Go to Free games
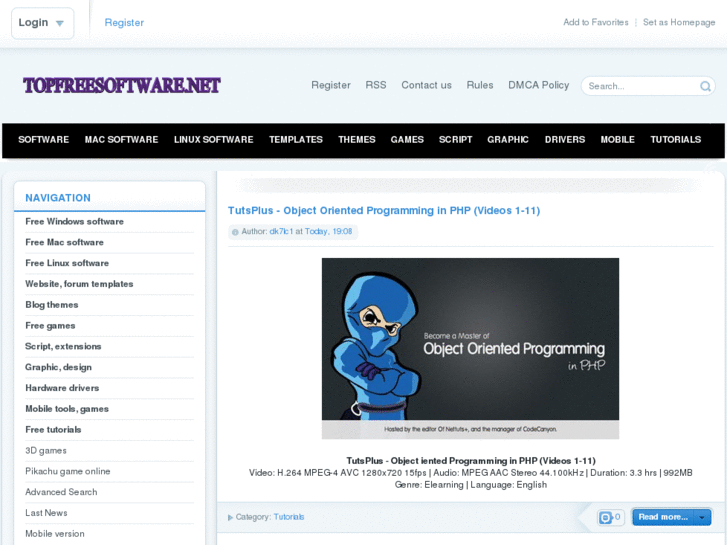Image resolution: width=727 pixels, height=545 pixels. click(x=50, y=326)
